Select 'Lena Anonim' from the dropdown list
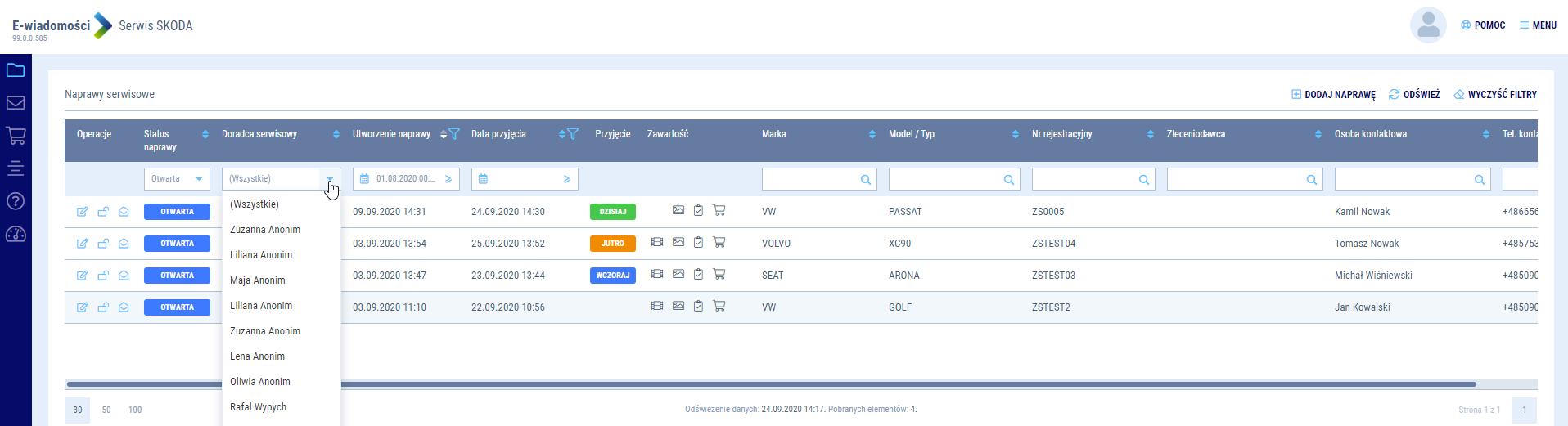1568x426 pixels. pyautogui.click(x=258, y=356)
